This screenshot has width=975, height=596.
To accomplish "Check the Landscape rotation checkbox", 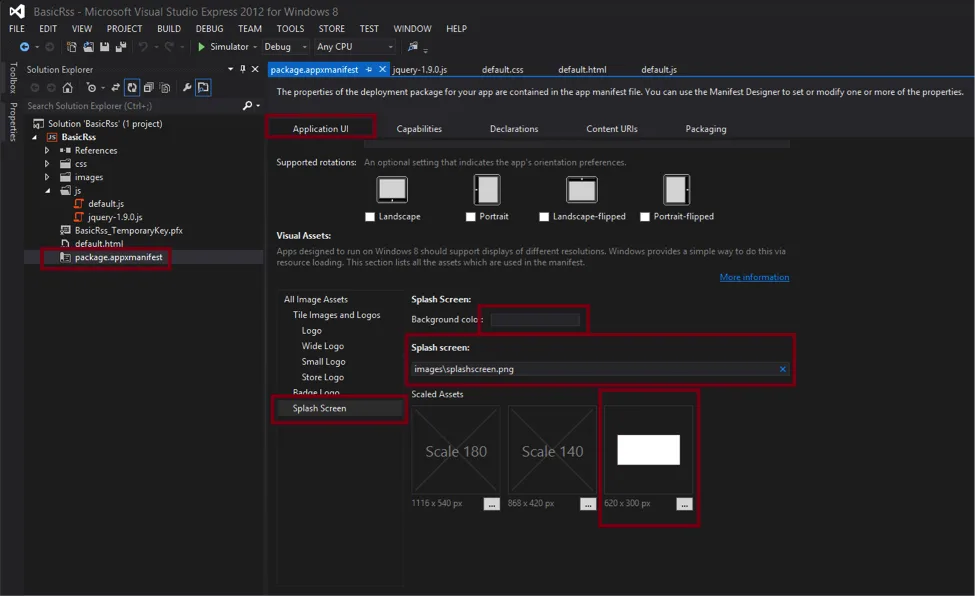I will point(370,217).
